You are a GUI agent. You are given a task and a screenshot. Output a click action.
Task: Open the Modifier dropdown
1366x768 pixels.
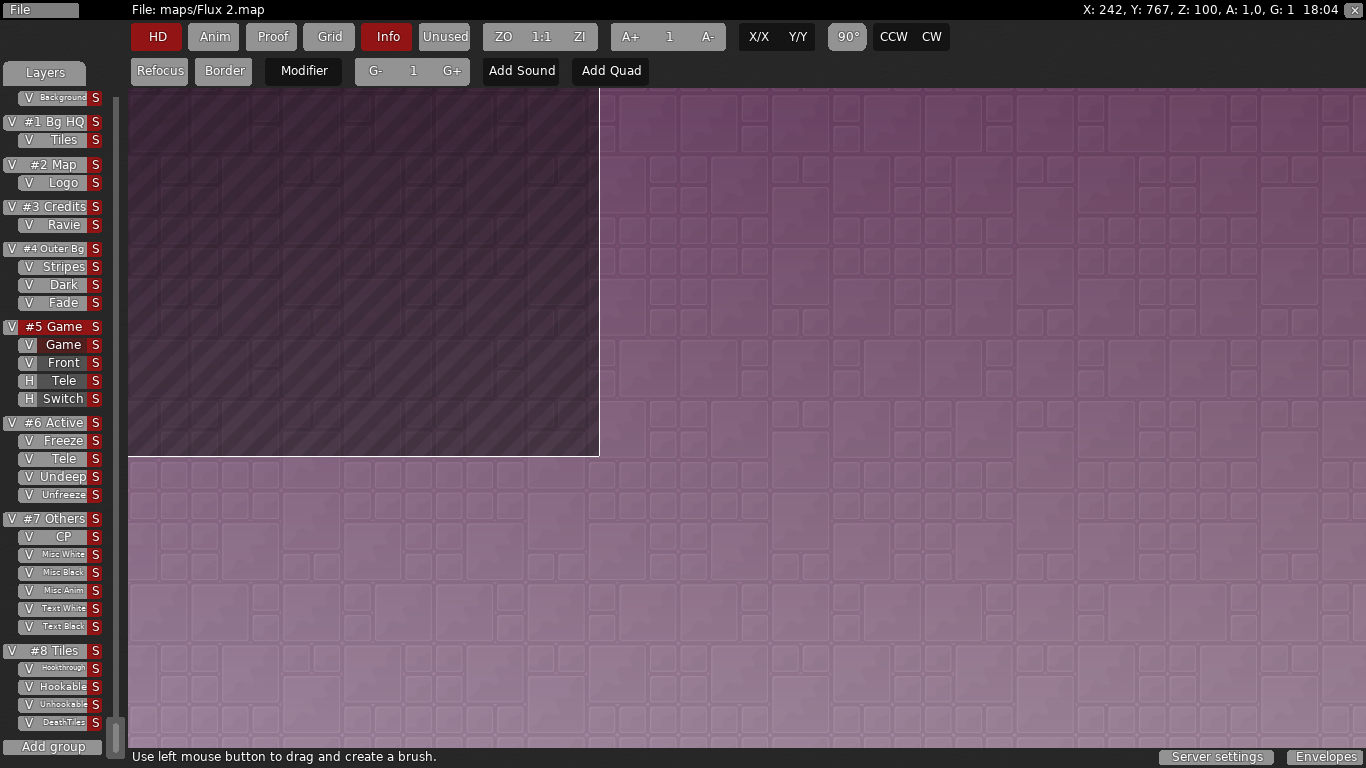point(304,71)
